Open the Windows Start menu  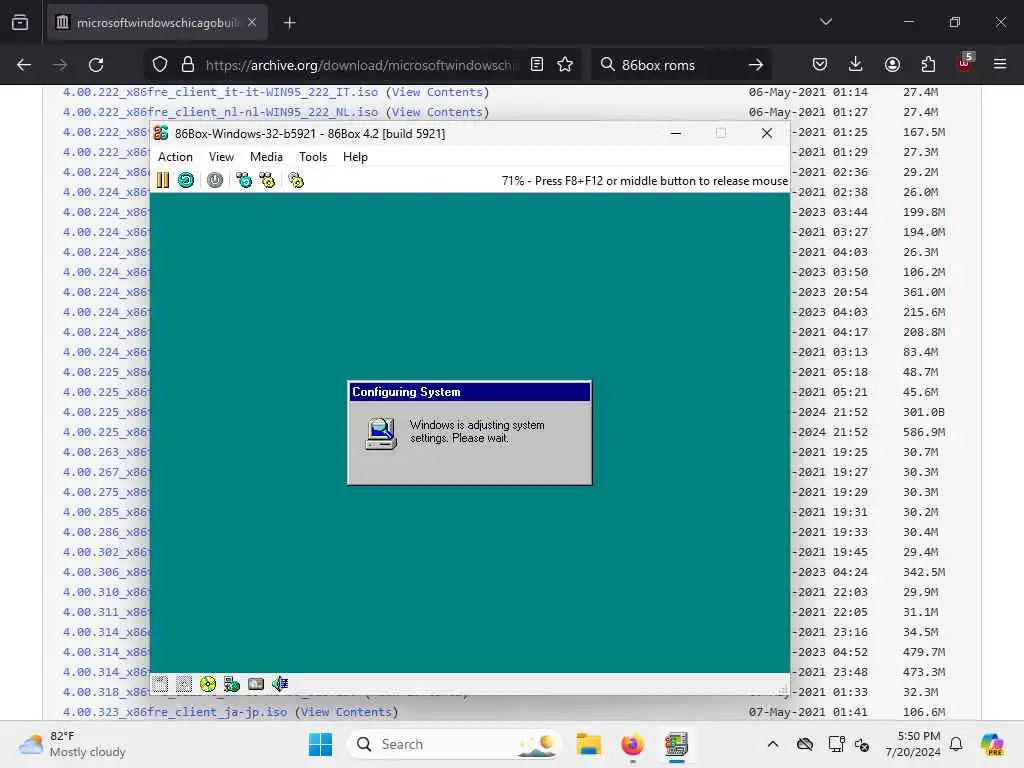pyautogui.click(x=320, y=744)
